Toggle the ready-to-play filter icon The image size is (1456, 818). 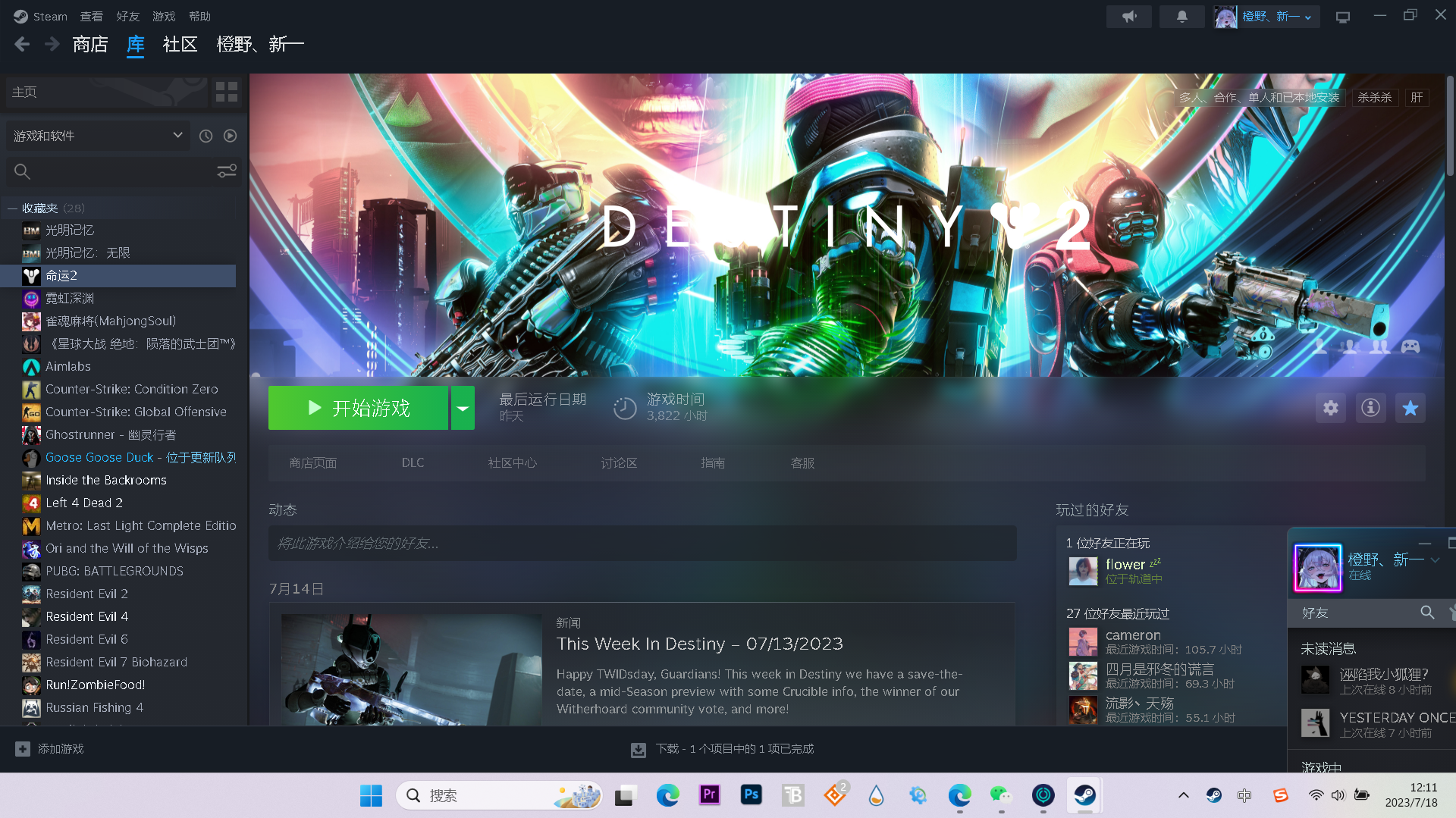coord(230,136)
